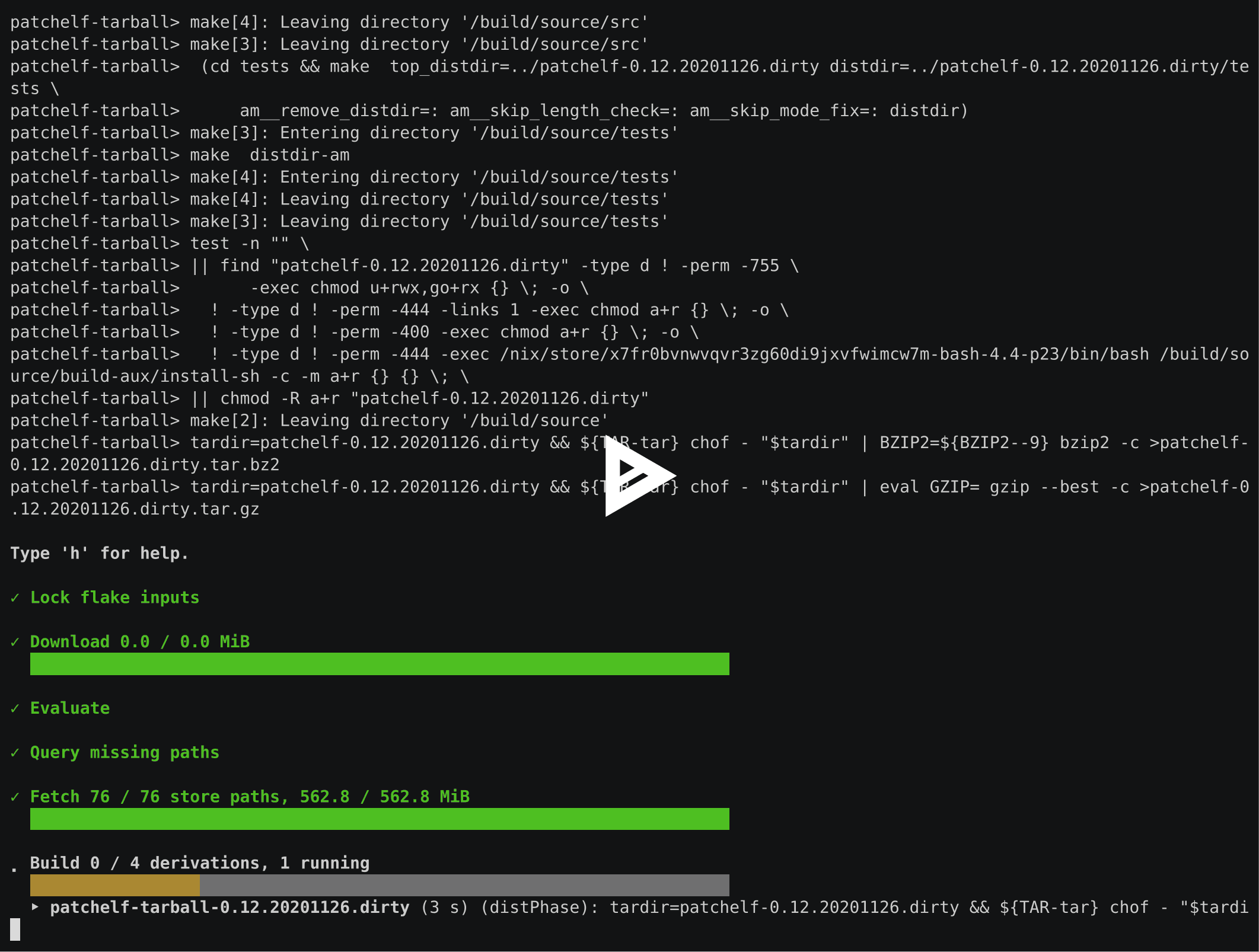
Task: Click the 'find "patchelf-0.12.20201126.dirty" -type d' line
Action: click(x=404, y=266)
